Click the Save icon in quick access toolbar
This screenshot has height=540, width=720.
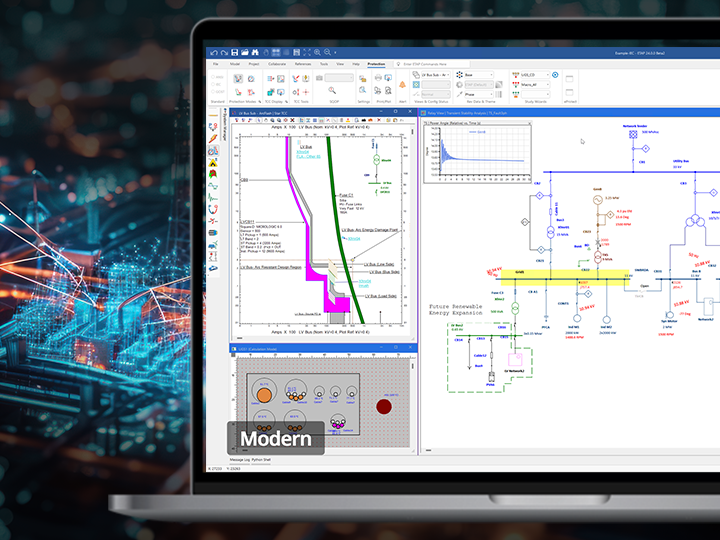(233, 52)
